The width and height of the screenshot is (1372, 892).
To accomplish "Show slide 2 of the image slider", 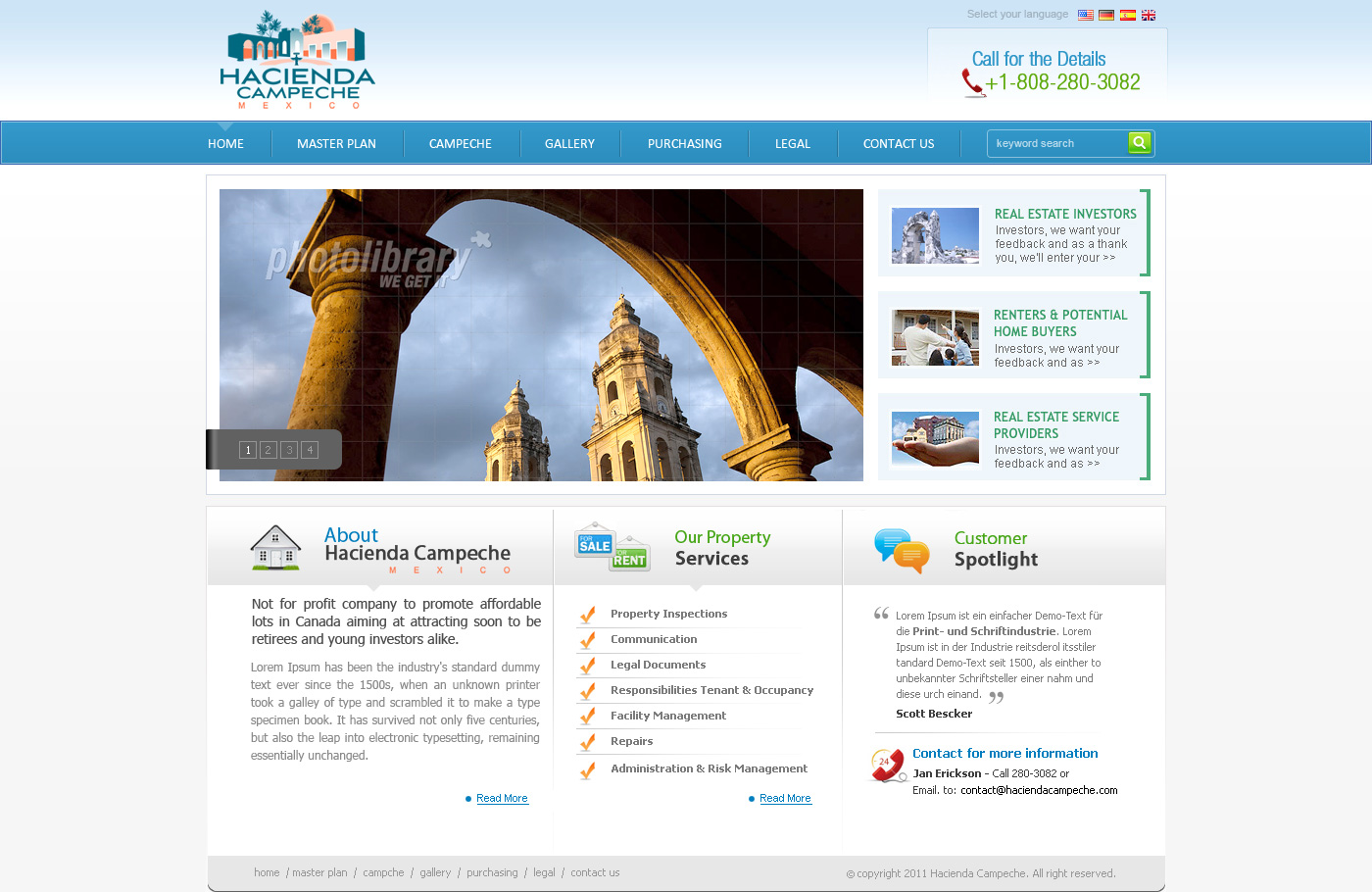I will click(x=268, y=450).
